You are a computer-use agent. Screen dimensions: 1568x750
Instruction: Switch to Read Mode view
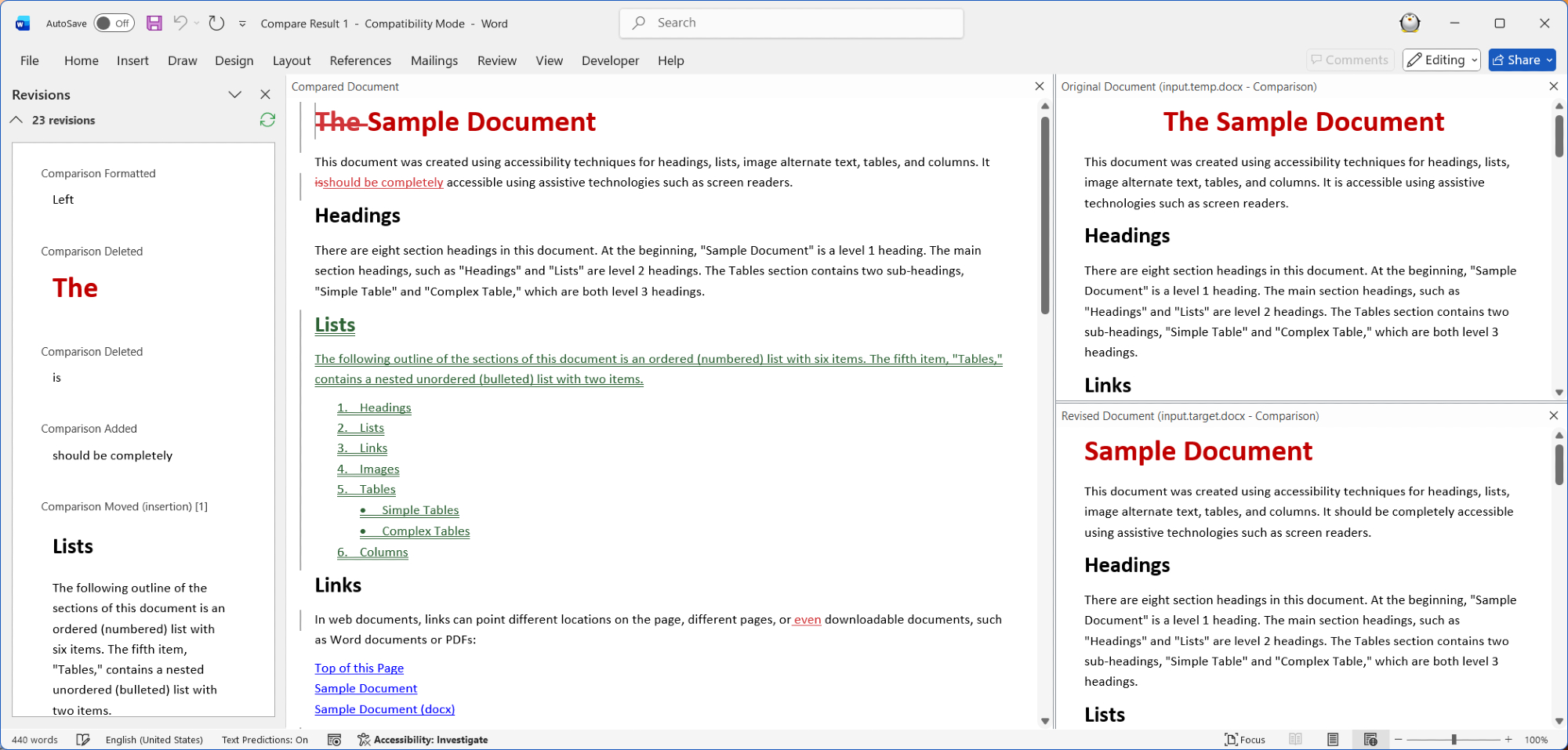pos(1295,740)
